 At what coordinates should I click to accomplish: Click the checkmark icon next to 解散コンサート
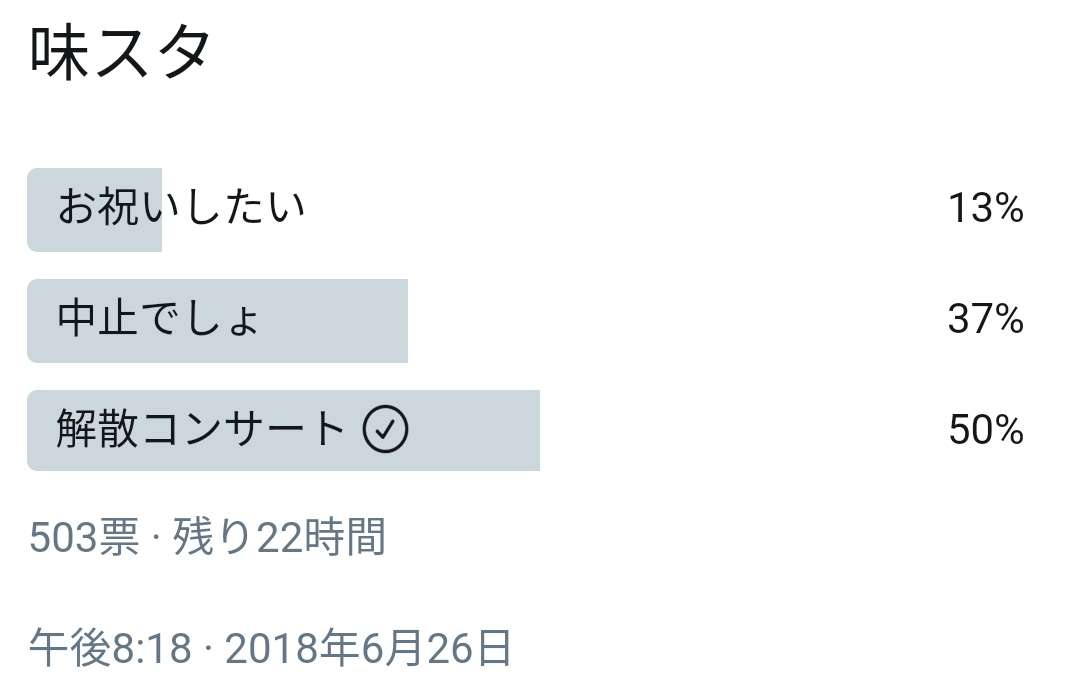pyautogui.click(x=386, y=429)
